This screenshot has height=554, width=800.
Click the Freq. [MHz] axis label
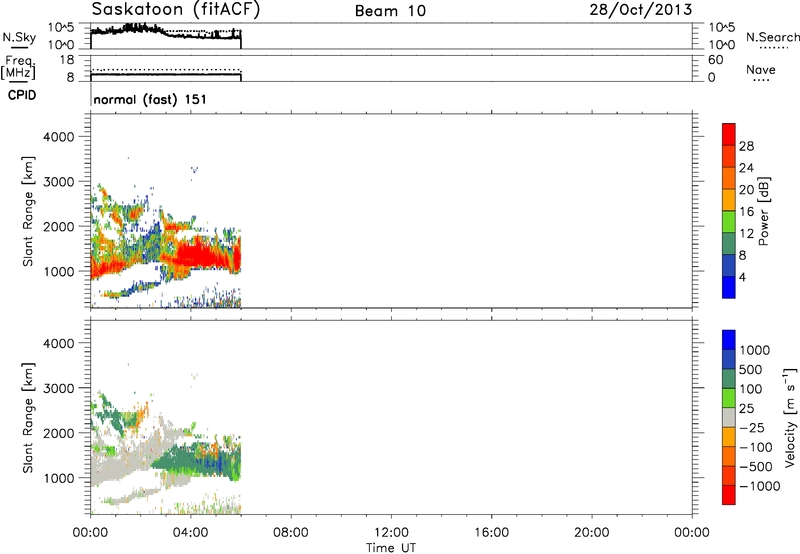[x=19, y=67]
